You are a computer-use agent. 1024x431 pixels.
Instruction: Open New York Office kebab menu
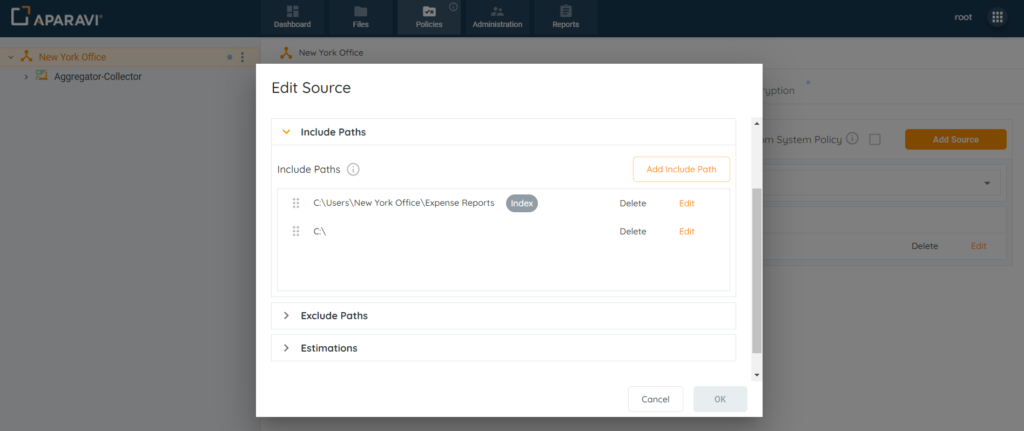242,57
